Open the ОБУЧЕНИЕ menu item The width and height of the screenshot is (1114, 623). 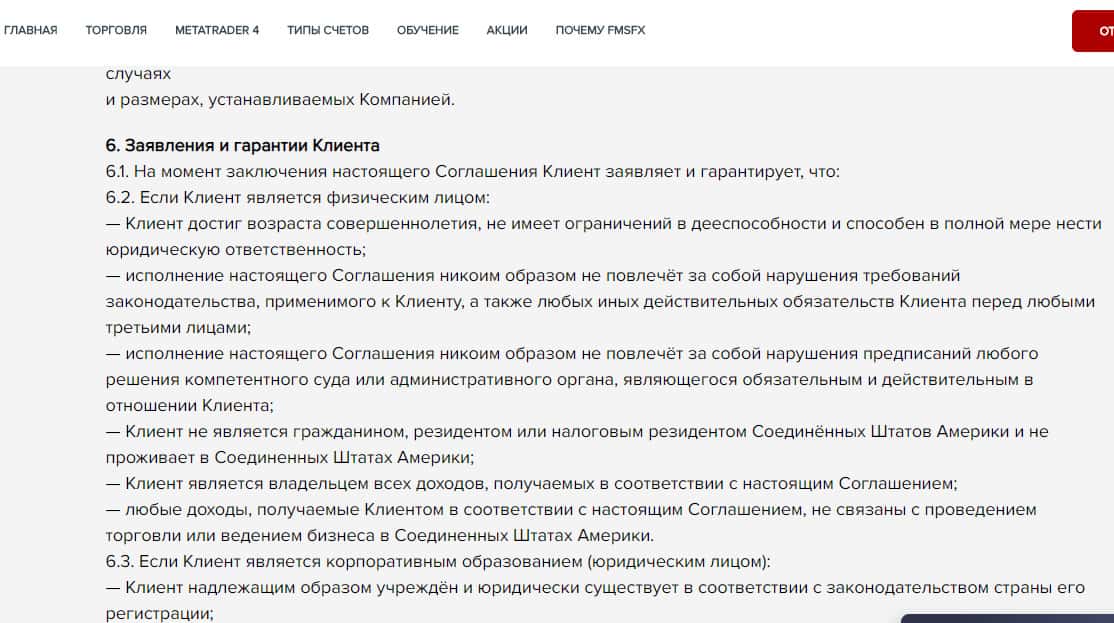coord(427,30)
